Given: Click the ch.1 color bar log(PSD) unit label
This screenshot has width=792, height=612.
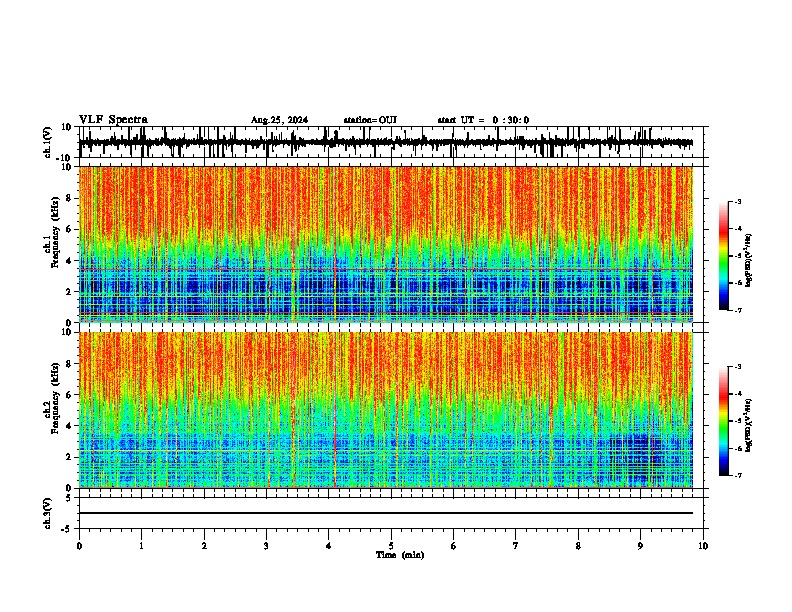Looking at the screenshot, I should pyautogui.click(x=749, y=261).
